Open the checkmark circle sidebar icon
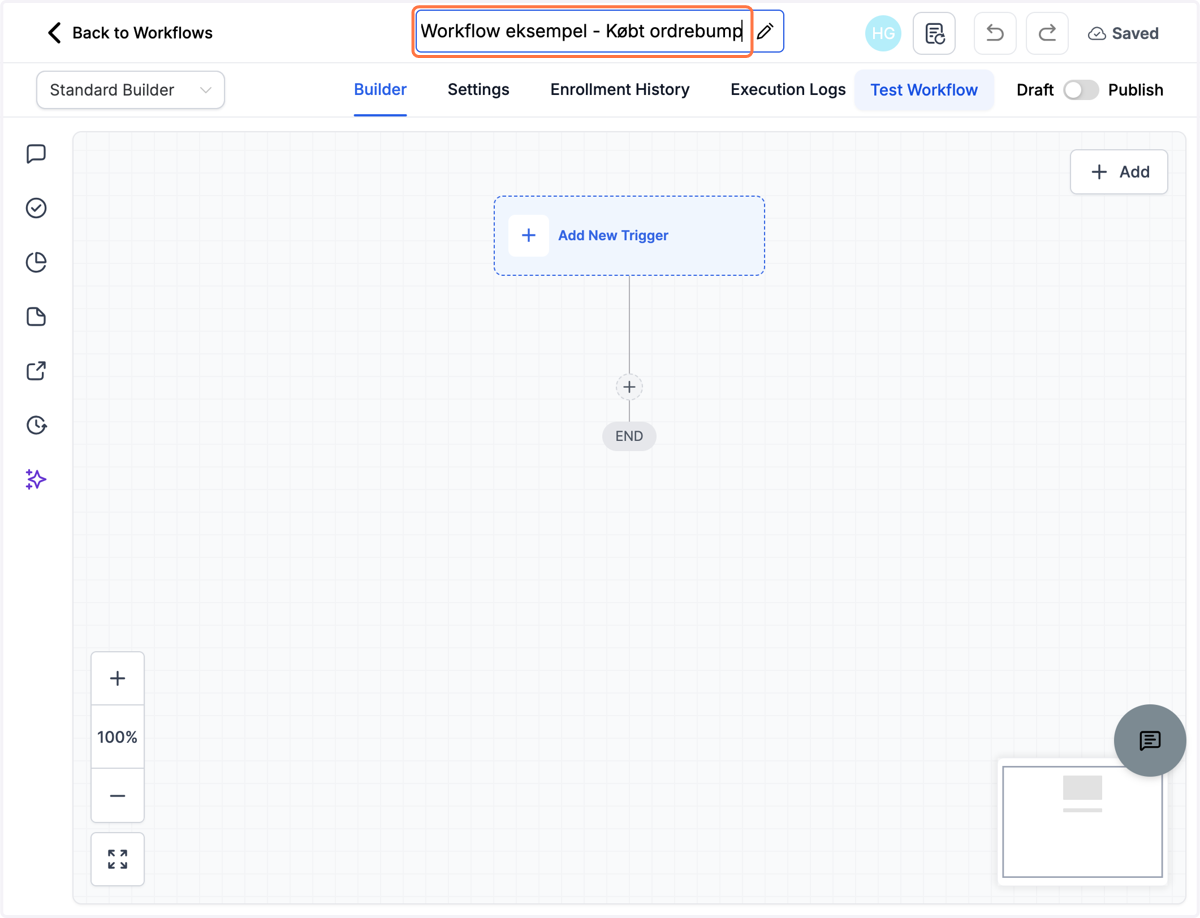Viewport: 1200px width, 918px height. click(x=36, y=208)
